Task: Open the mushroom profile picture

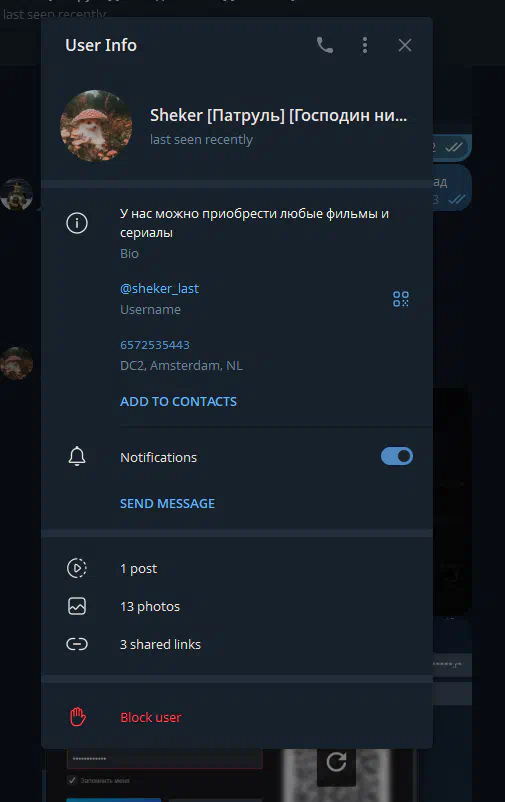Action: (96, 126)
